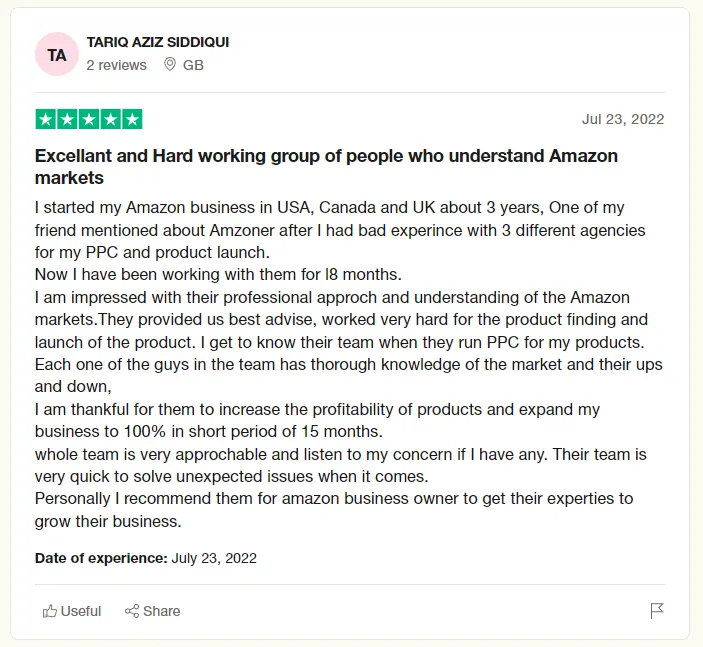Open the reviewer name TARIQ AZIZ SIDDIQUI

tap(158, 42)
